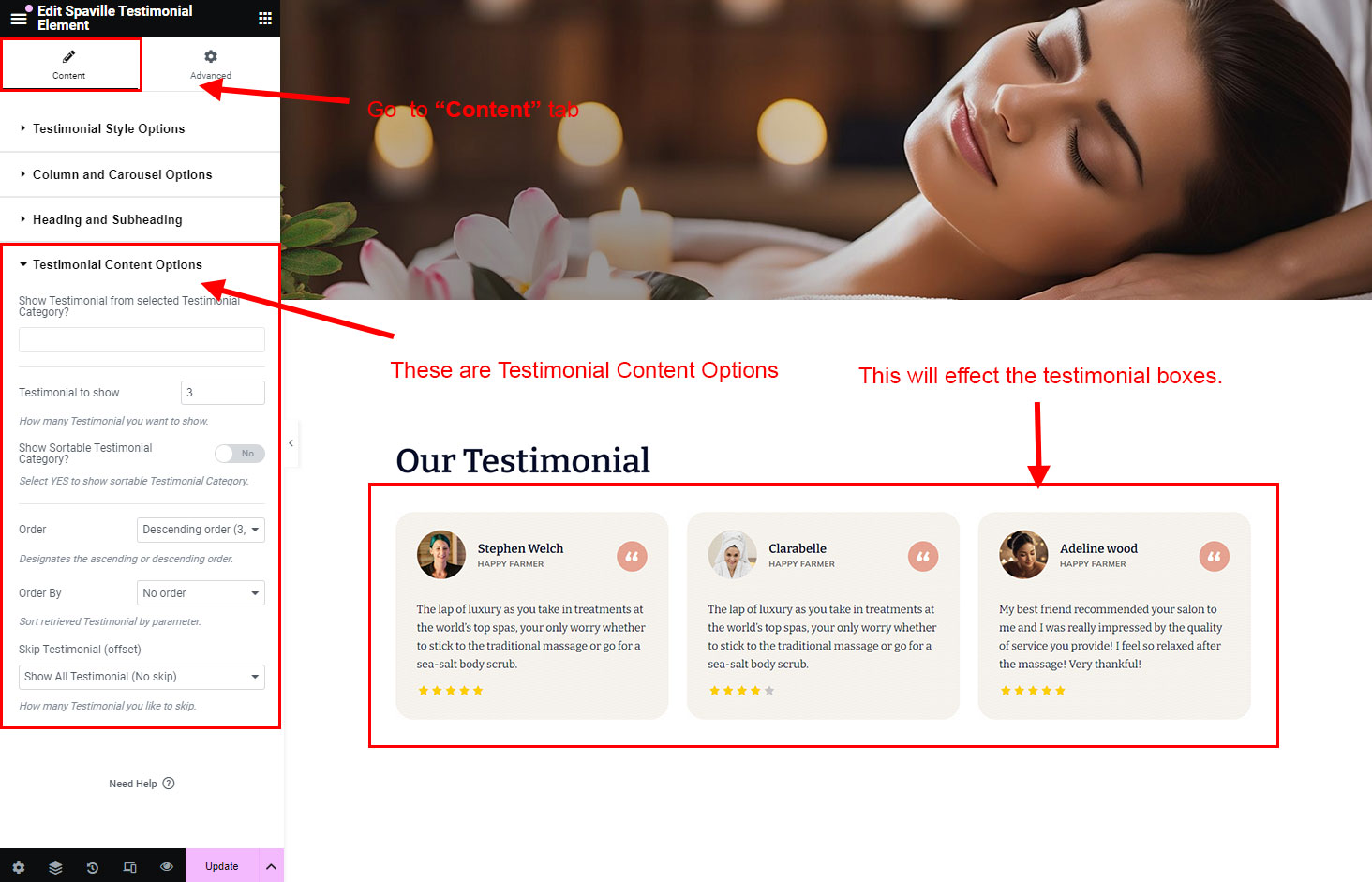The image size is (1372, 882).
Task: Select the Content tab
Action: click(69, 64)
